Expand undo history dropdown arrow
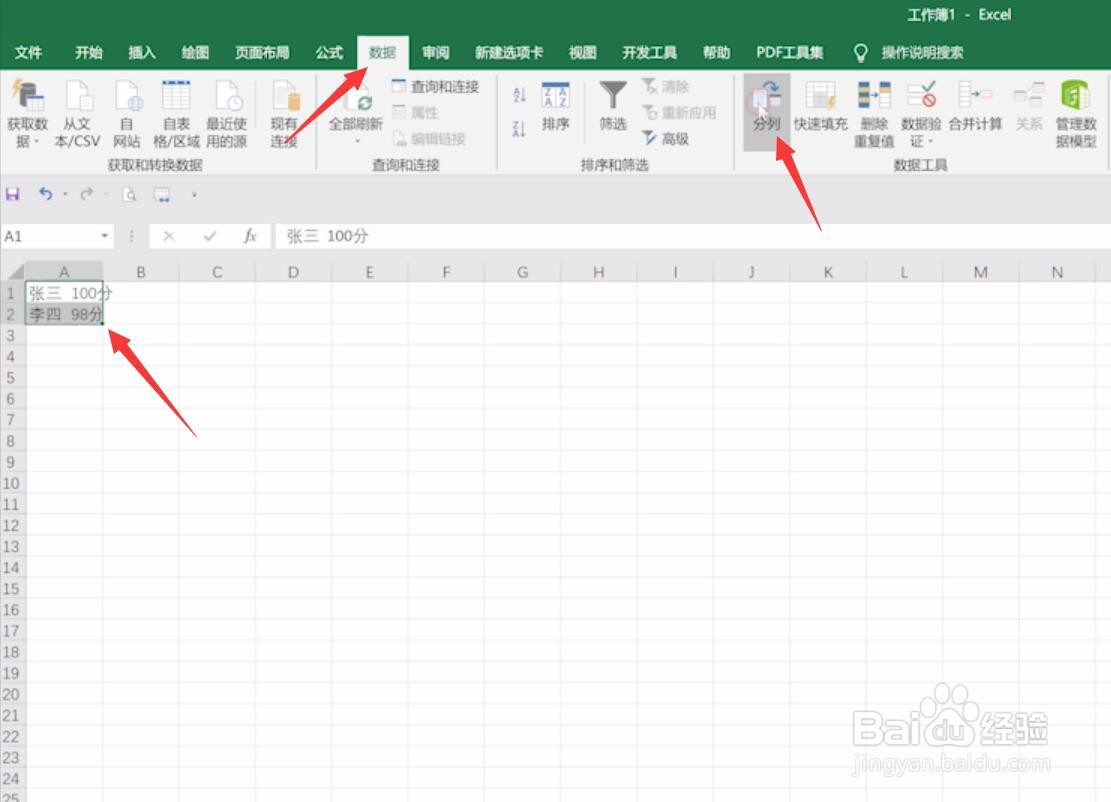Image resolution: width=1111 pixels, height=802 pixels. [65, 193]
